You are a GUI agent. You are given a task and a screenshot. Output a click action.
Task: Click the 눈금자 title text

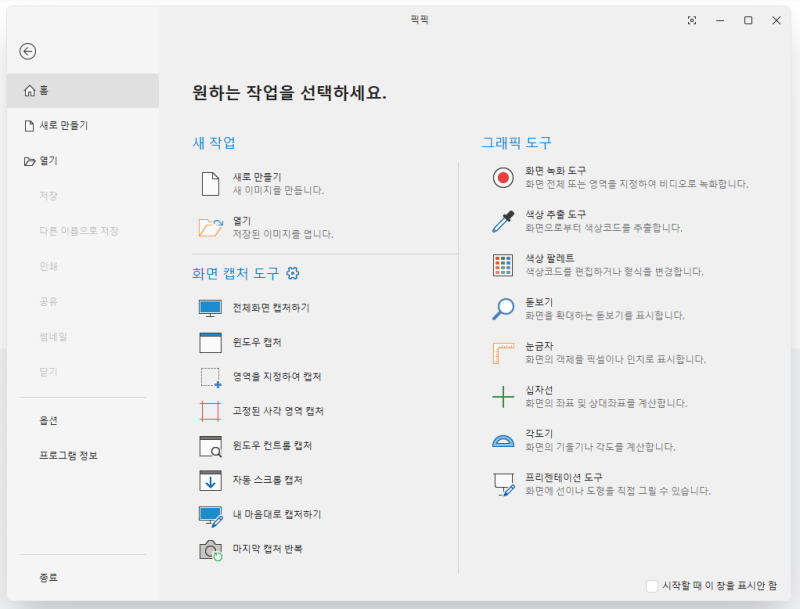(x=539, y=346)
